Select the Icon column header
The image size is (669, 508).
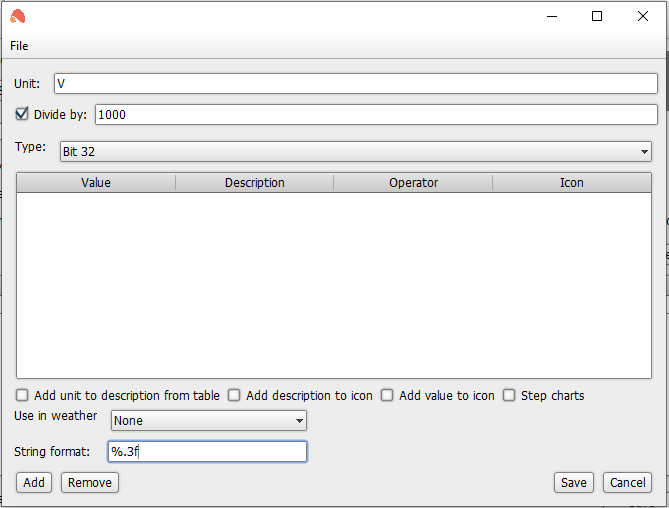point(572,183)
